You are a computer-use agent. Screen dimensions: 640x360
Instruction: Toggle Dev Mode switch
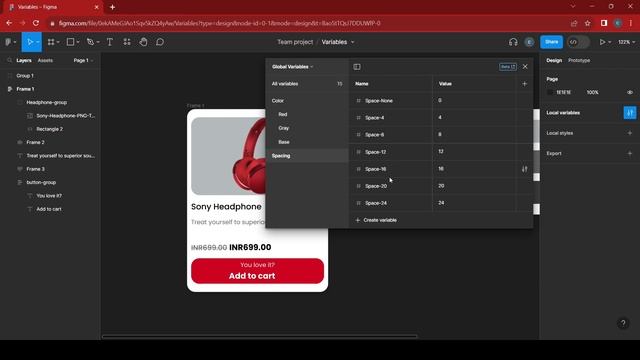[x=578, y=42]
